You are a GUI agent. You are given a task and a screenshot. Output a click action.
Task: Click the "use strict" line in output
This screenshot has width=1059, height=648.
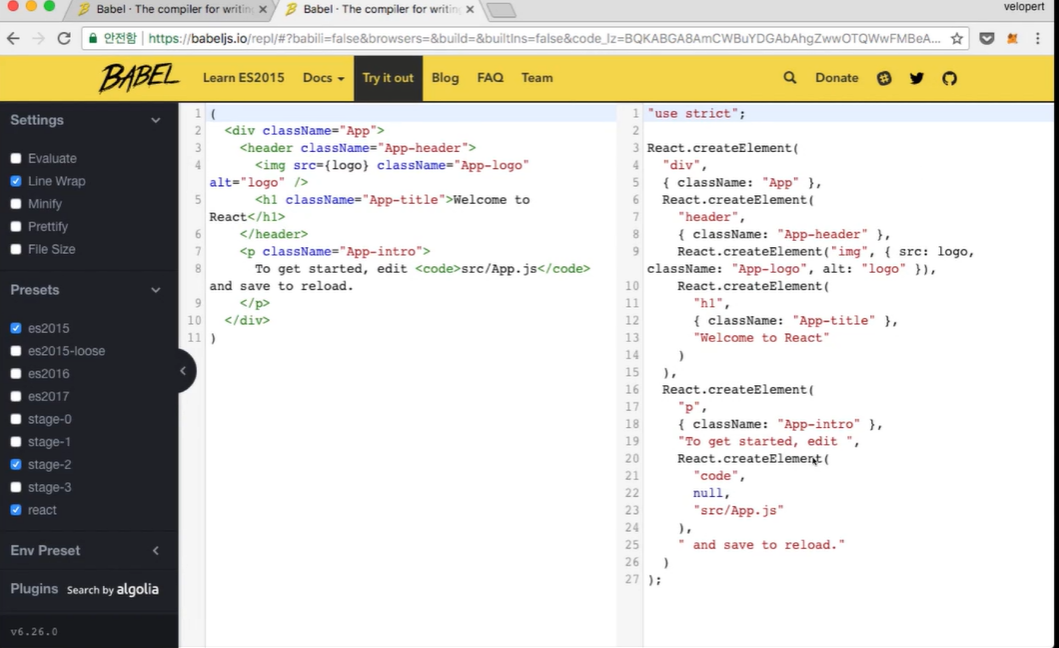click(696, 114)
